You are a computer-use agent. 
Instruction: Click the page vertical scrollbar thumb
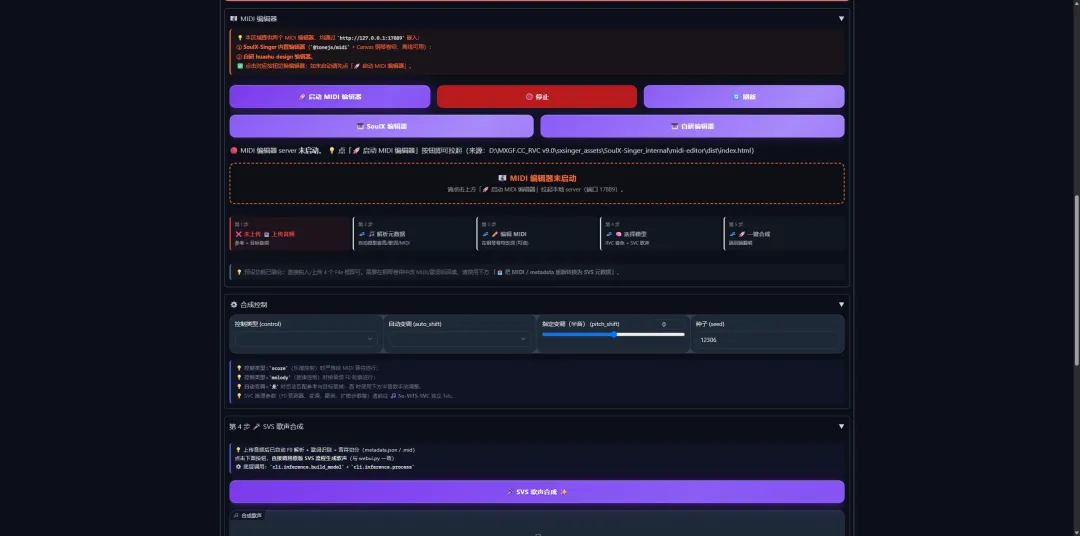[x=1076, y=280]
